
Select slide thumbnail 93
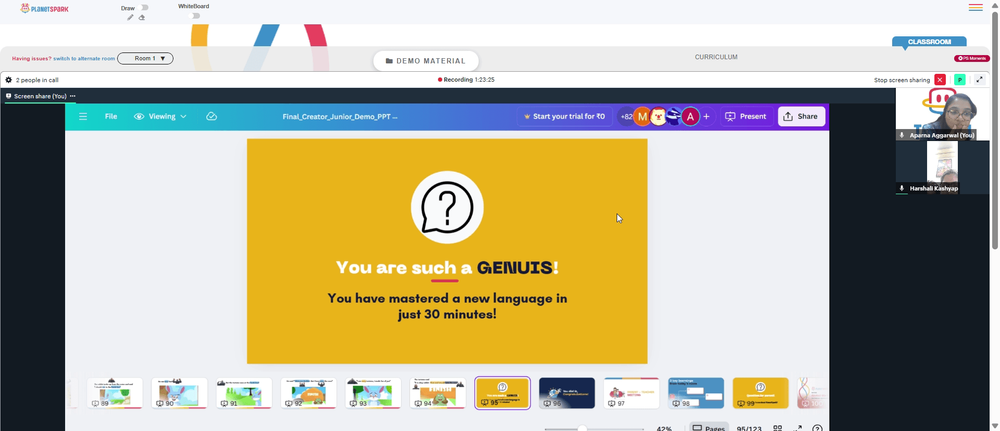point(373,393)
